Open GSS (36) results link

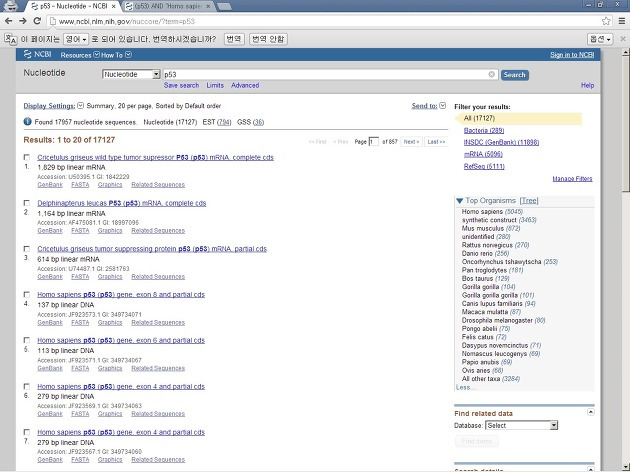coord(258,122)
